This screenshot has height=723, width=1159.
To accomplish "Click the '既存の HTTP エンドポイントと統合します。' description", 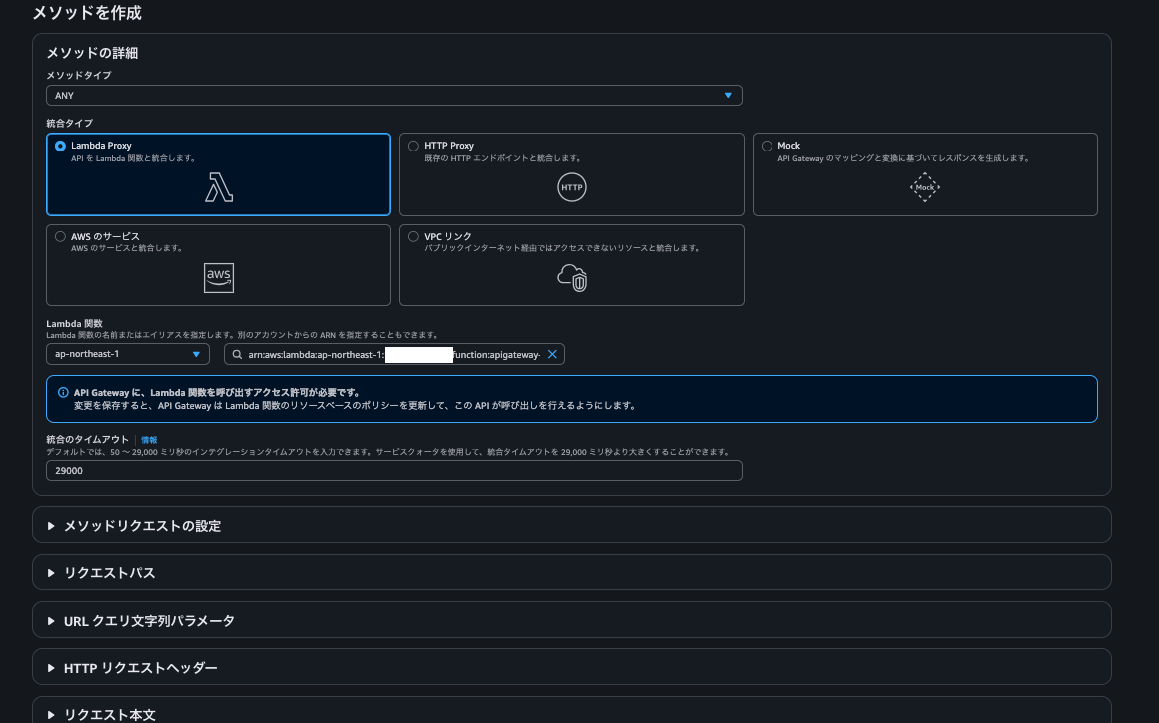I will 503,158.
